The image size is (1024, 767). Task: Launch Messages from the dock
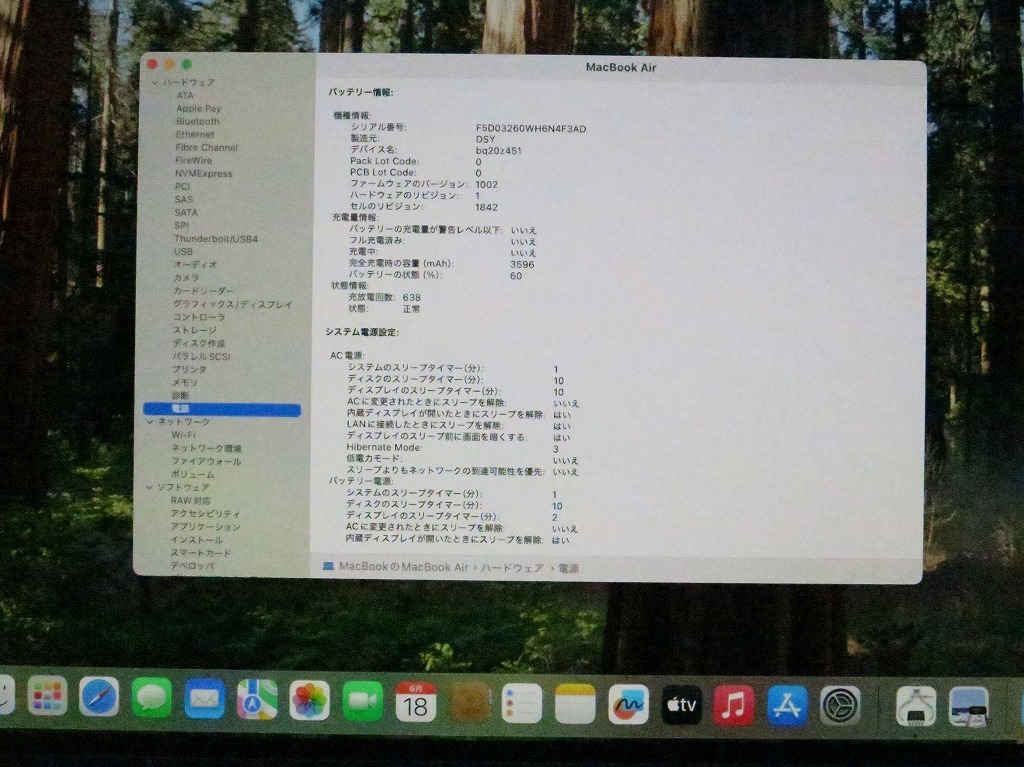(152, 698)
